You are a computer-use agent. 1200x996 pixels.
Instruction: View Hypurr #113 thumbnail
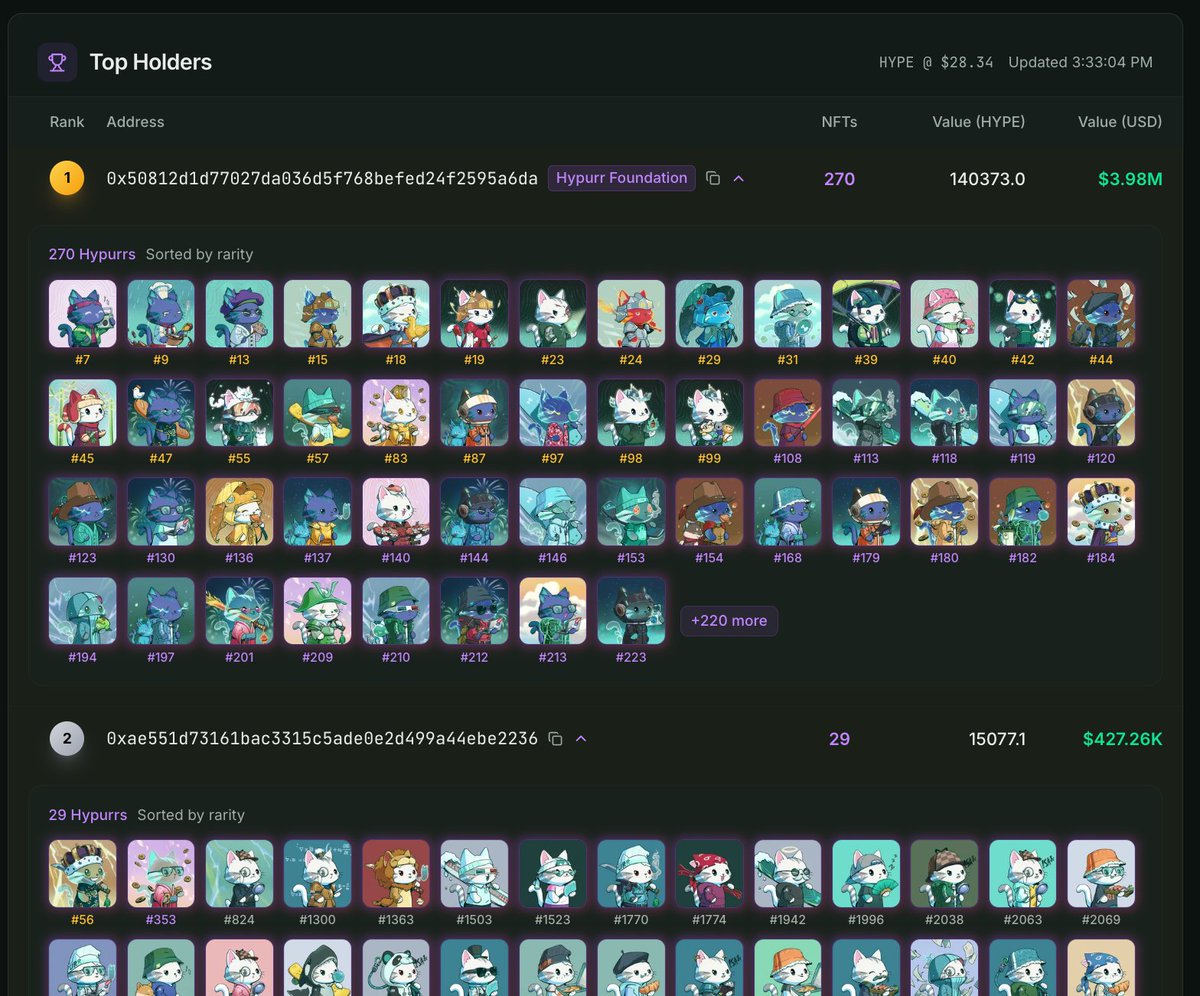coord(866,412)
